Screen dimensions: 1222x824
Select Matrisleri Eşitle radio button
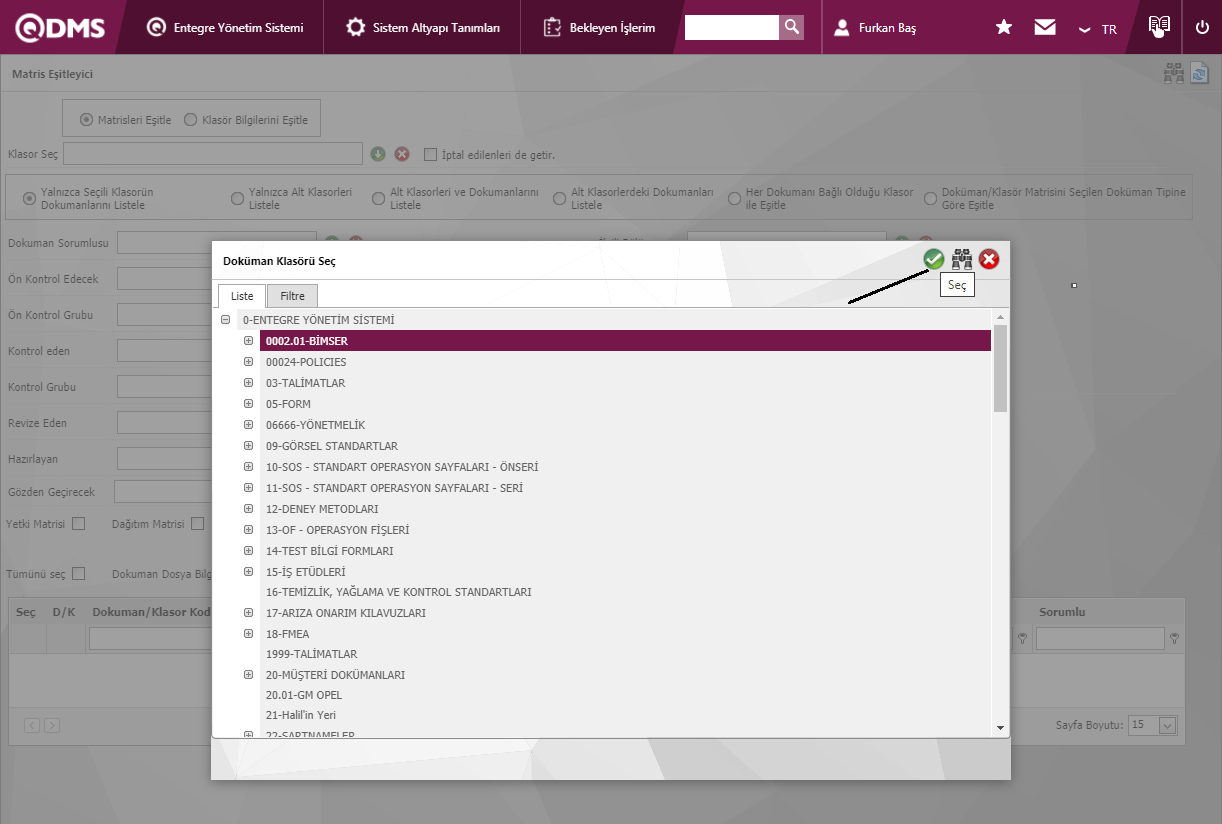click(86, 120)
